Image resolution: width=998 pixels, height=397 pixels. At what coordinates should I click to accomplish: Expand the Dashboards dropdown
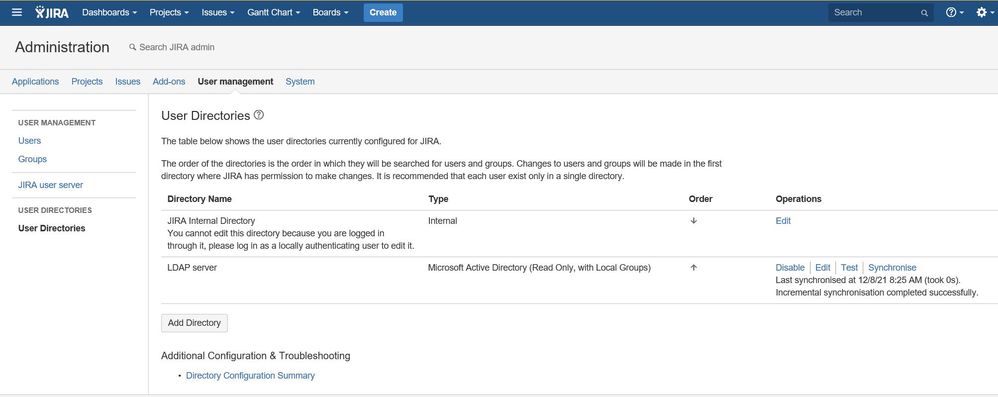pyautogui.click(x=109, y=12)
